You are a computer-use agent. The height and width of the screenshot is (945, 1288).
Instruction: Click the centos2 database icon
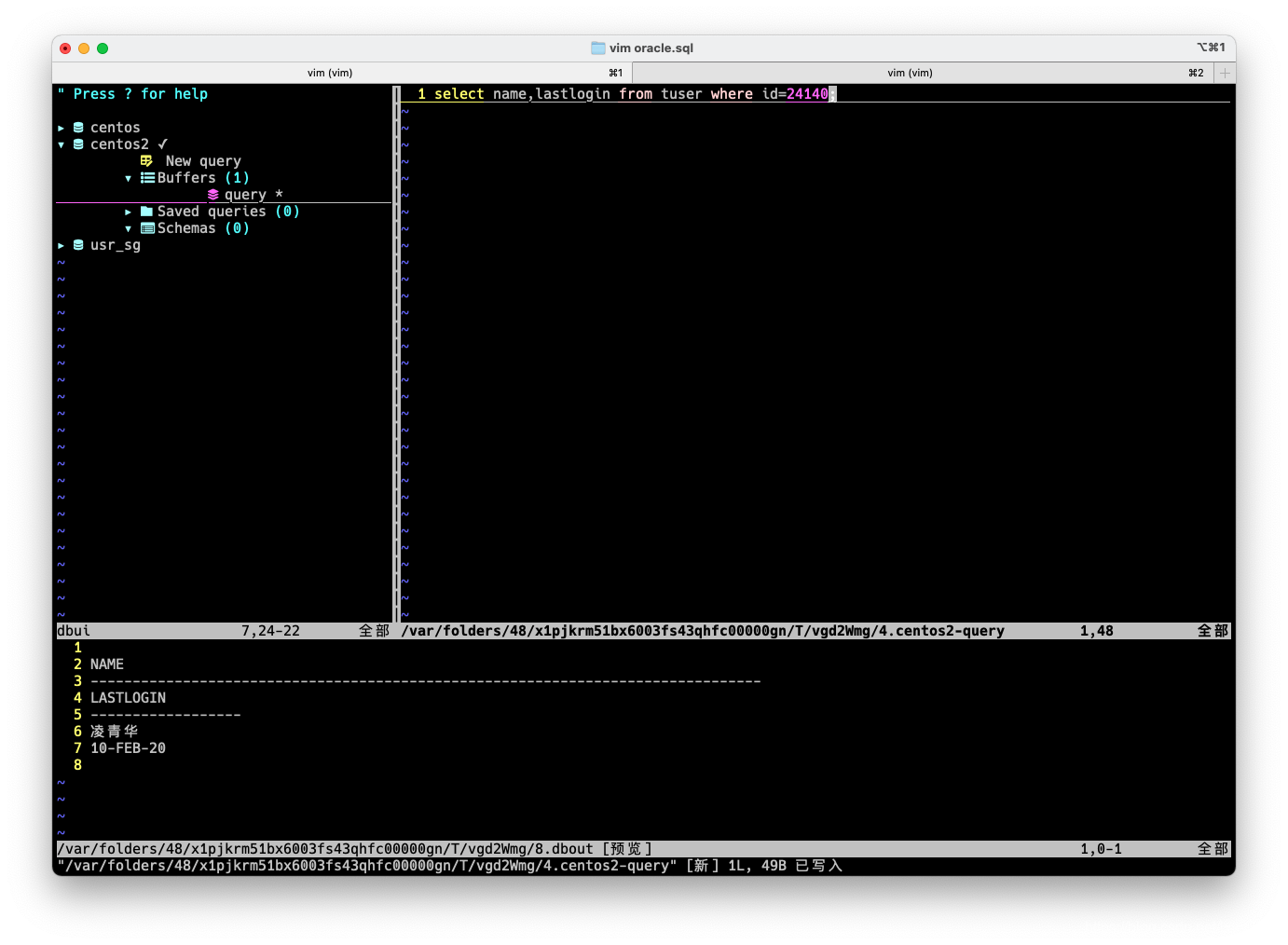(x=78, y=144)
